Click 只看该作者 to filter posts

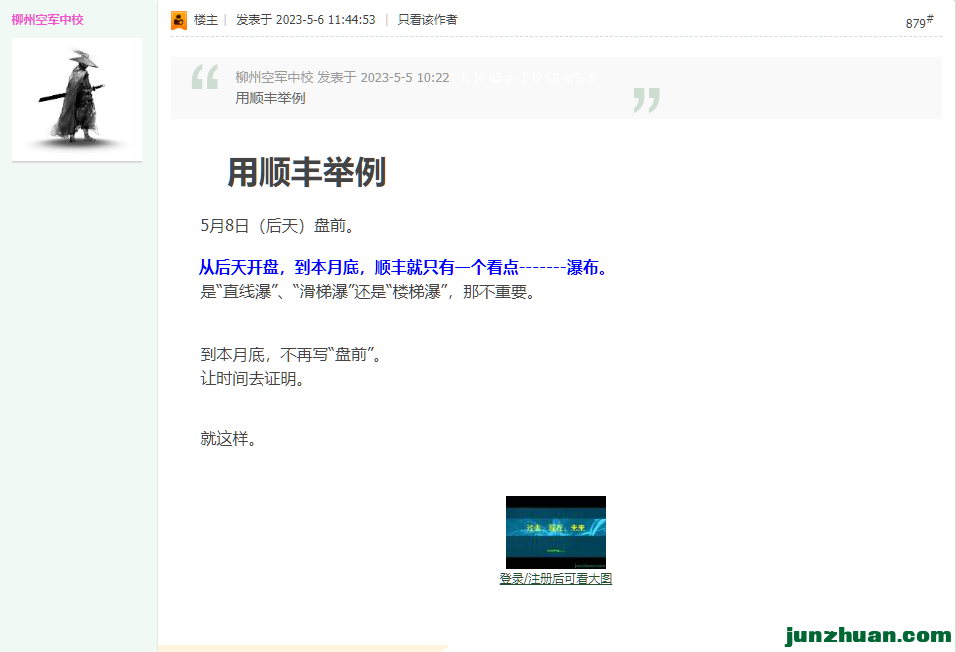pyautogui.click(x=427, y=20)
